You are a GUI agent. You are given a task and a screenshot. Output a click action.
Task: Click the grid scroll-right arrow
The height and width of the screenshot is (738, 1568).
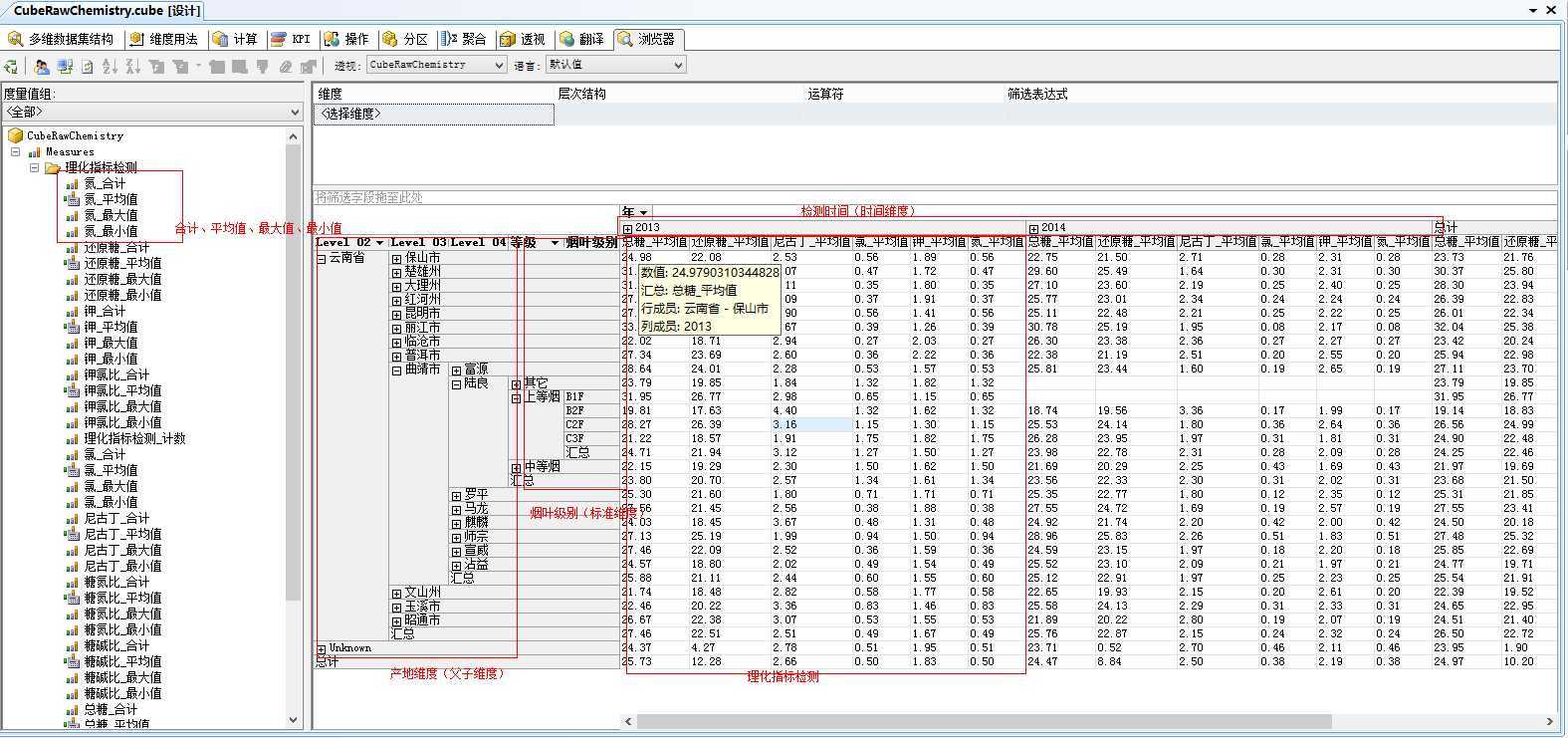pyautogui.click(x=1550, y=721)
